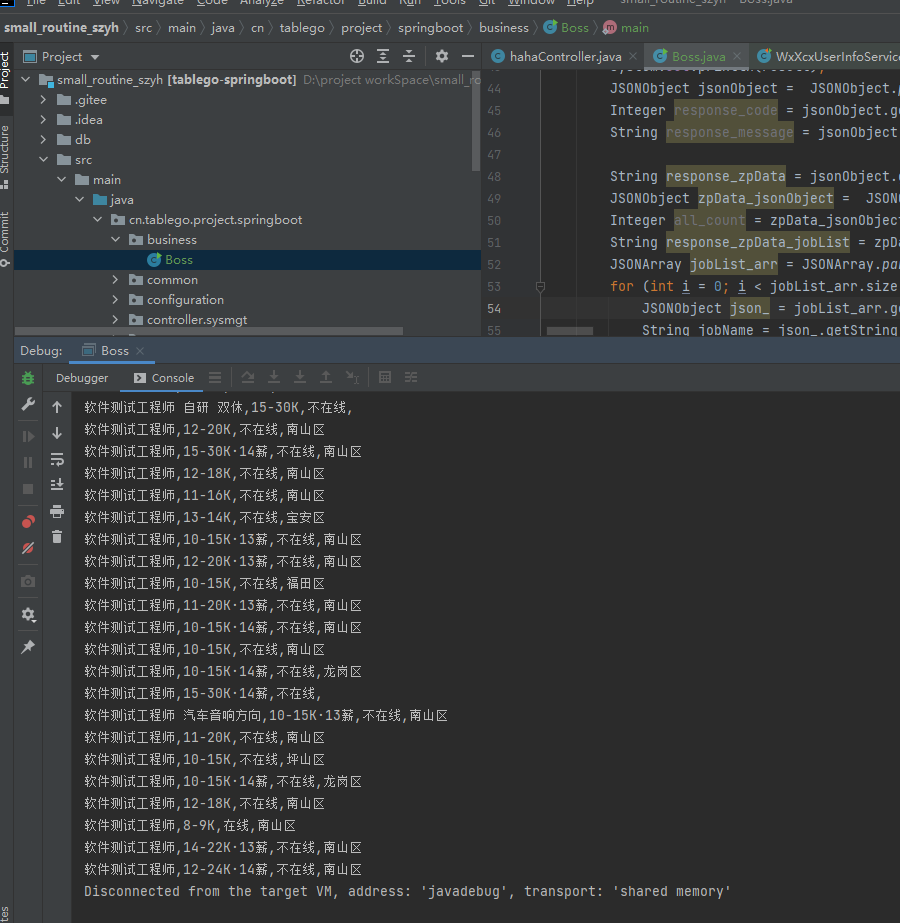Open debugger settings gear icon
Viewport: 900px width, 923px height.
pos(28,615)
